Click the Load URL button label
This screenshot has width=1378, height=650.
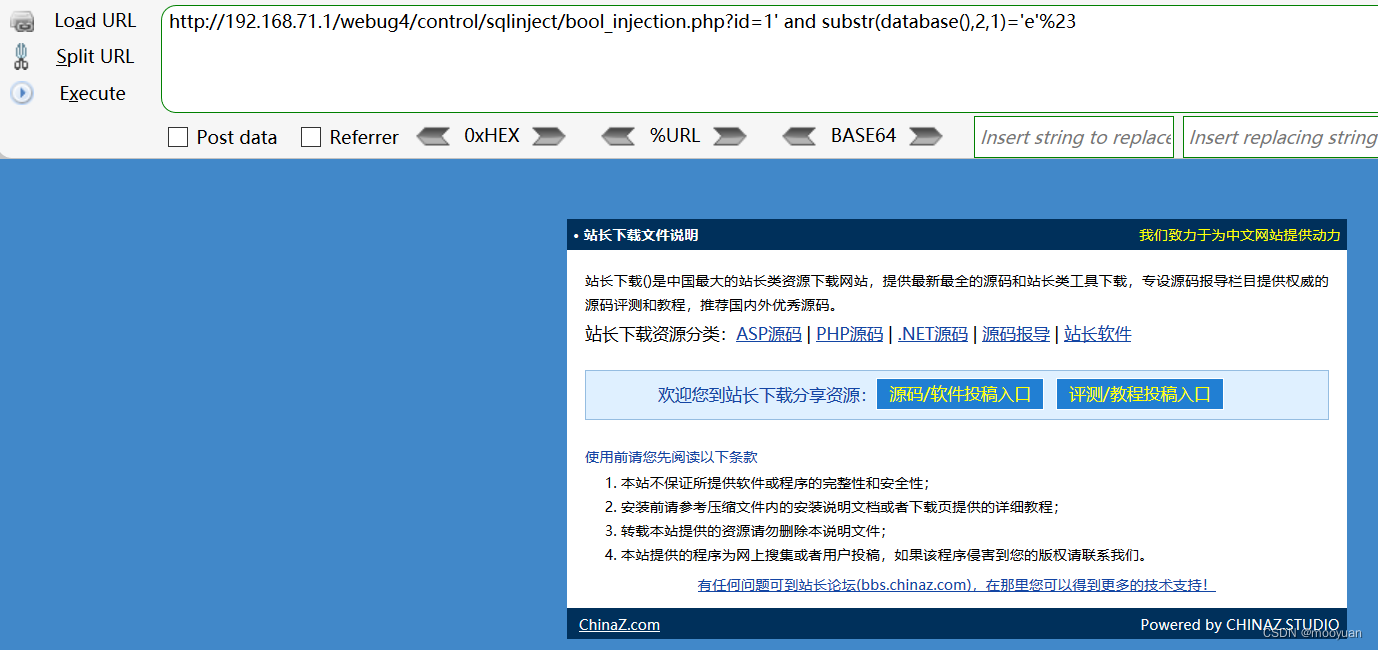coord(95,21)
